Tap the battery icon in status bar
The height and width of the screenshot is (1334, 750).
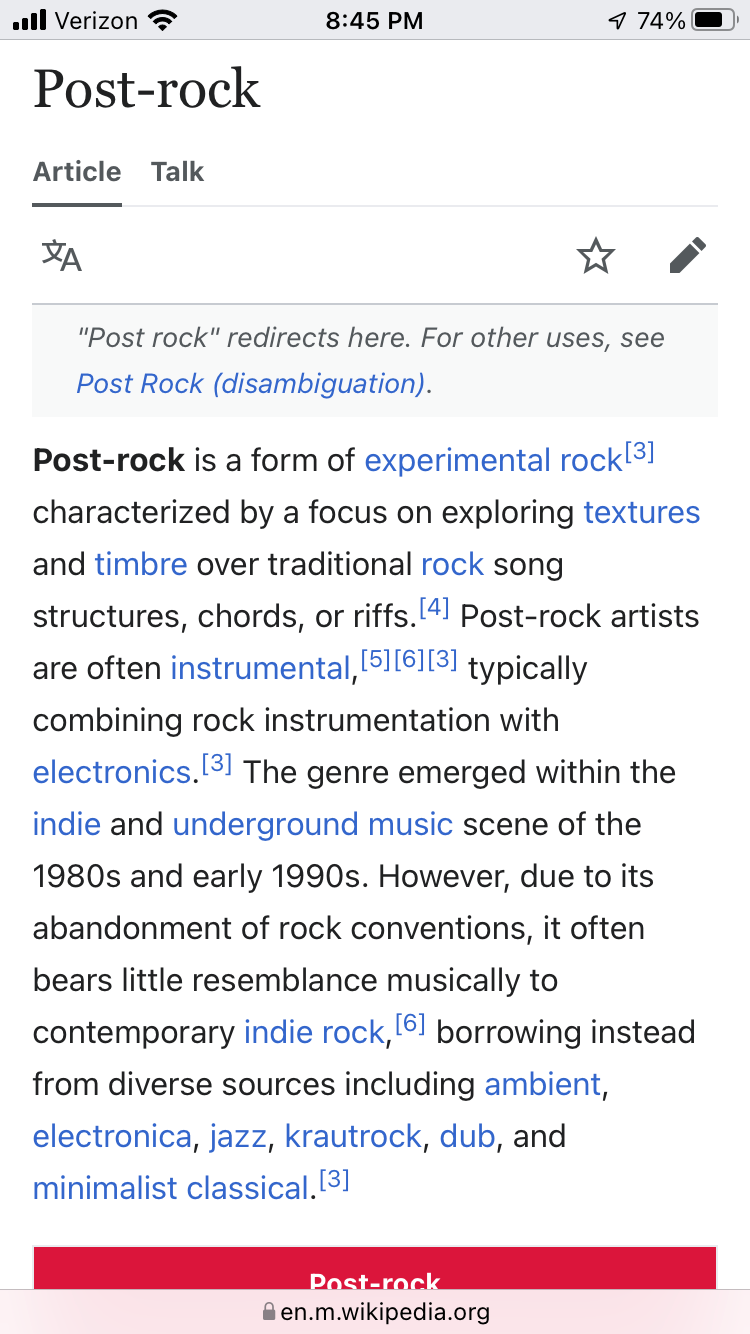[713, 20]
